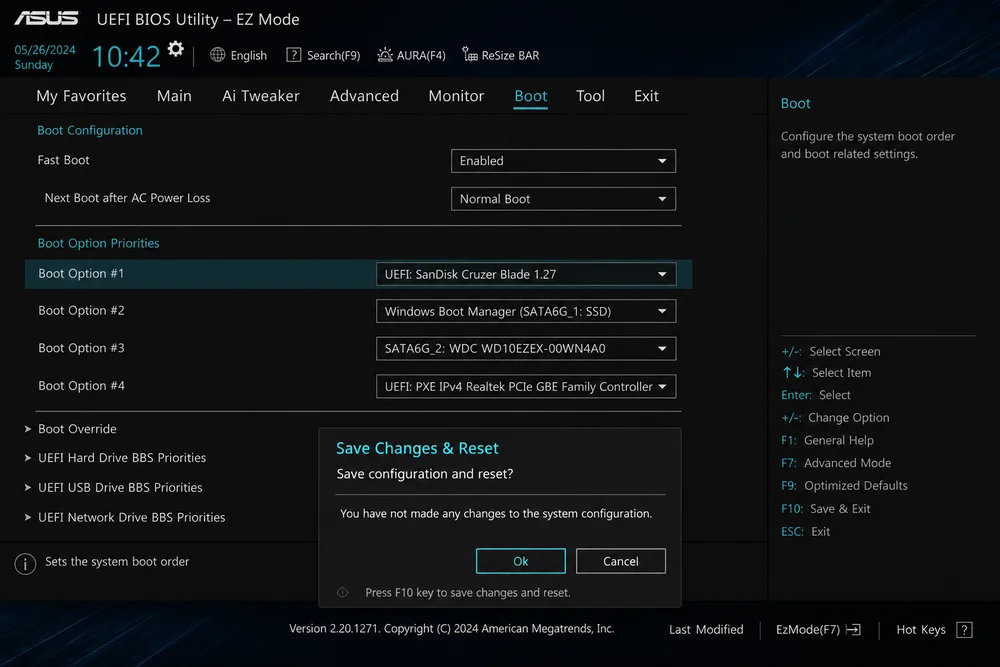Switch to the Main tab
Image resolution: width=1000 pixels, height=667 pixels.
[x=174, y=96]
